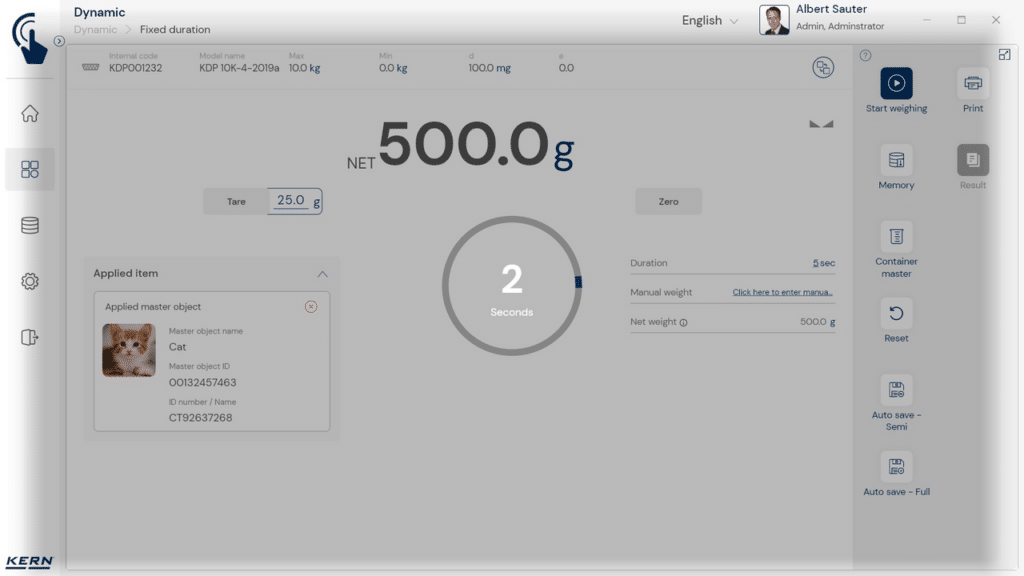Remove the applied master object Cat
The height and width of the screenshot is (576, 1024).
point(311,307)
